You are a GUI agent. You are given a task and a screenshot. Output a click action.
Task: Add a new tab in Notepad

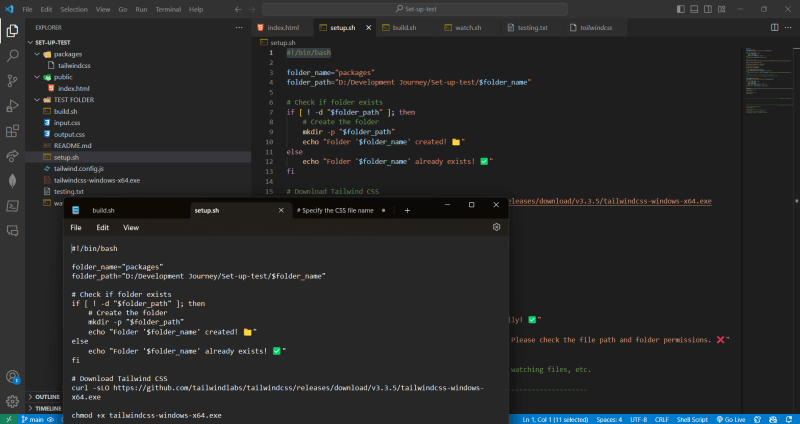click(407, 210)
